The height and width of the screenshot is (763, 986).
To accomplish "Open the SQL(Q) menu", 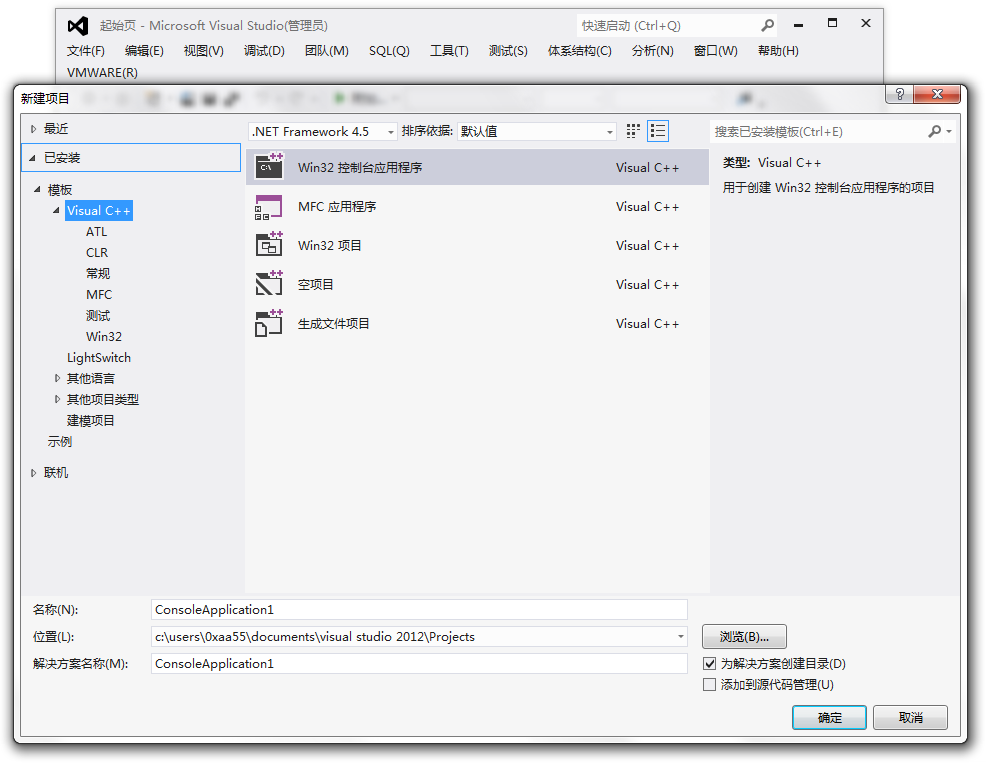I will pos(389,50).
